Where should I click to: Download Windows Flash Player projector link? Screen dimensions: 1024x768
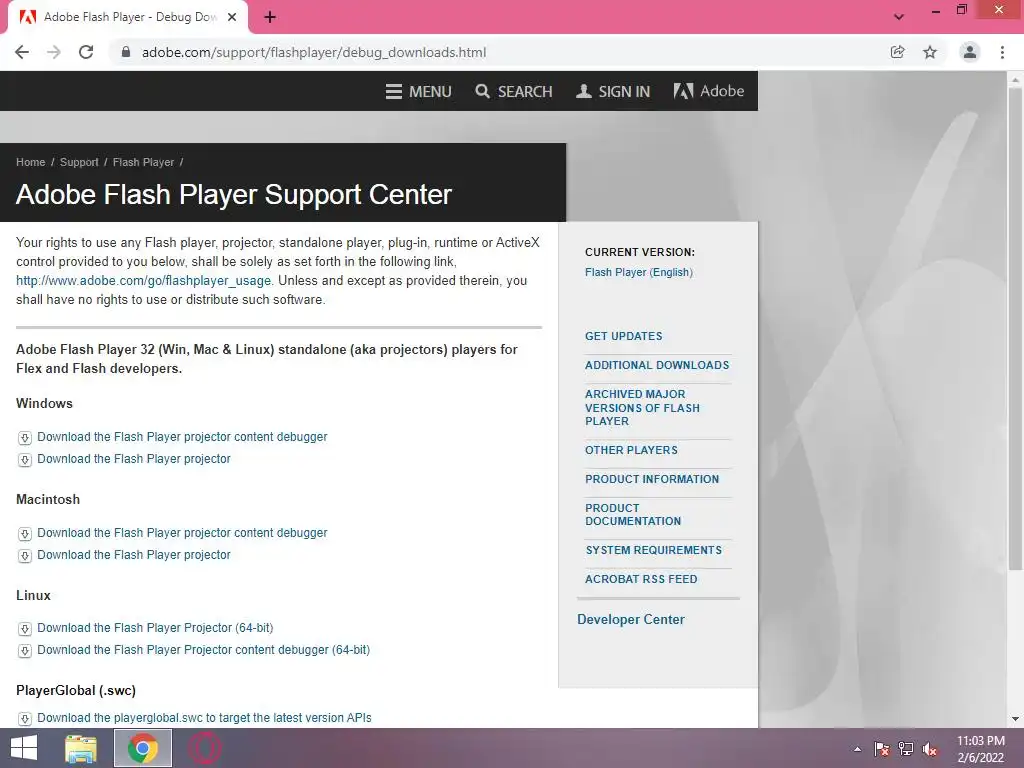point(134,459)
